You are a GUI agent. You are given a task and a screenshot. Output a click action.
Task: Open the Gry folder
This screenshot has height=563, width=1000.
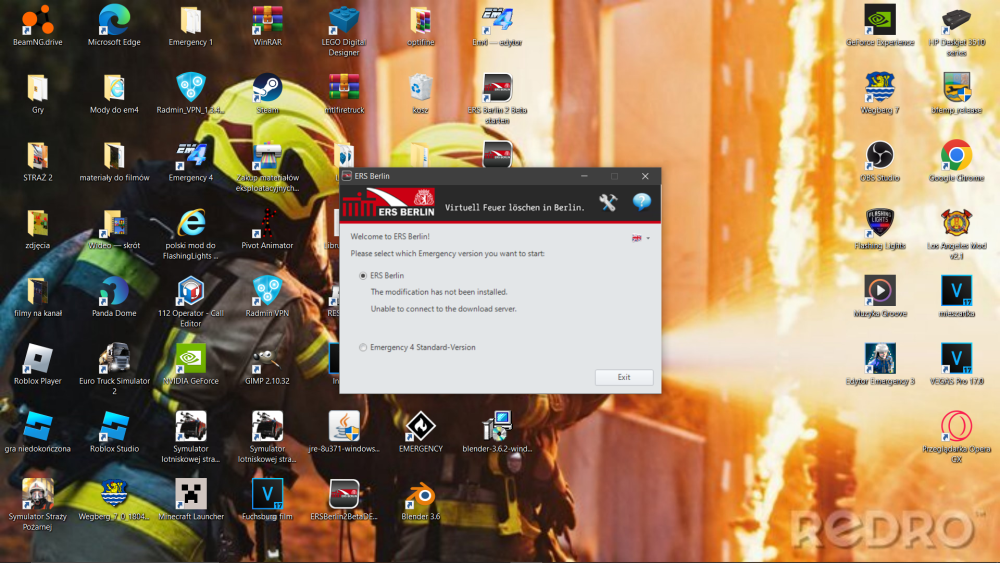click(38, 94)
